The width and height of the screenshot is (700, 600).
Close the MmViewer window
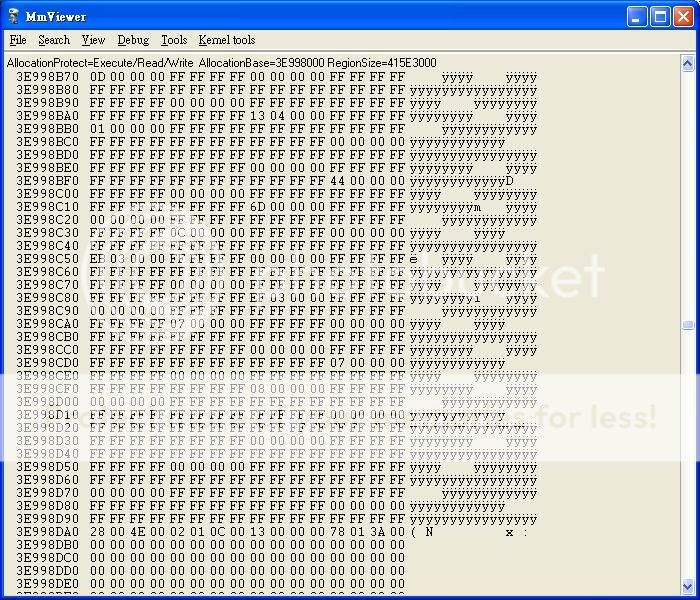[682, 16]
